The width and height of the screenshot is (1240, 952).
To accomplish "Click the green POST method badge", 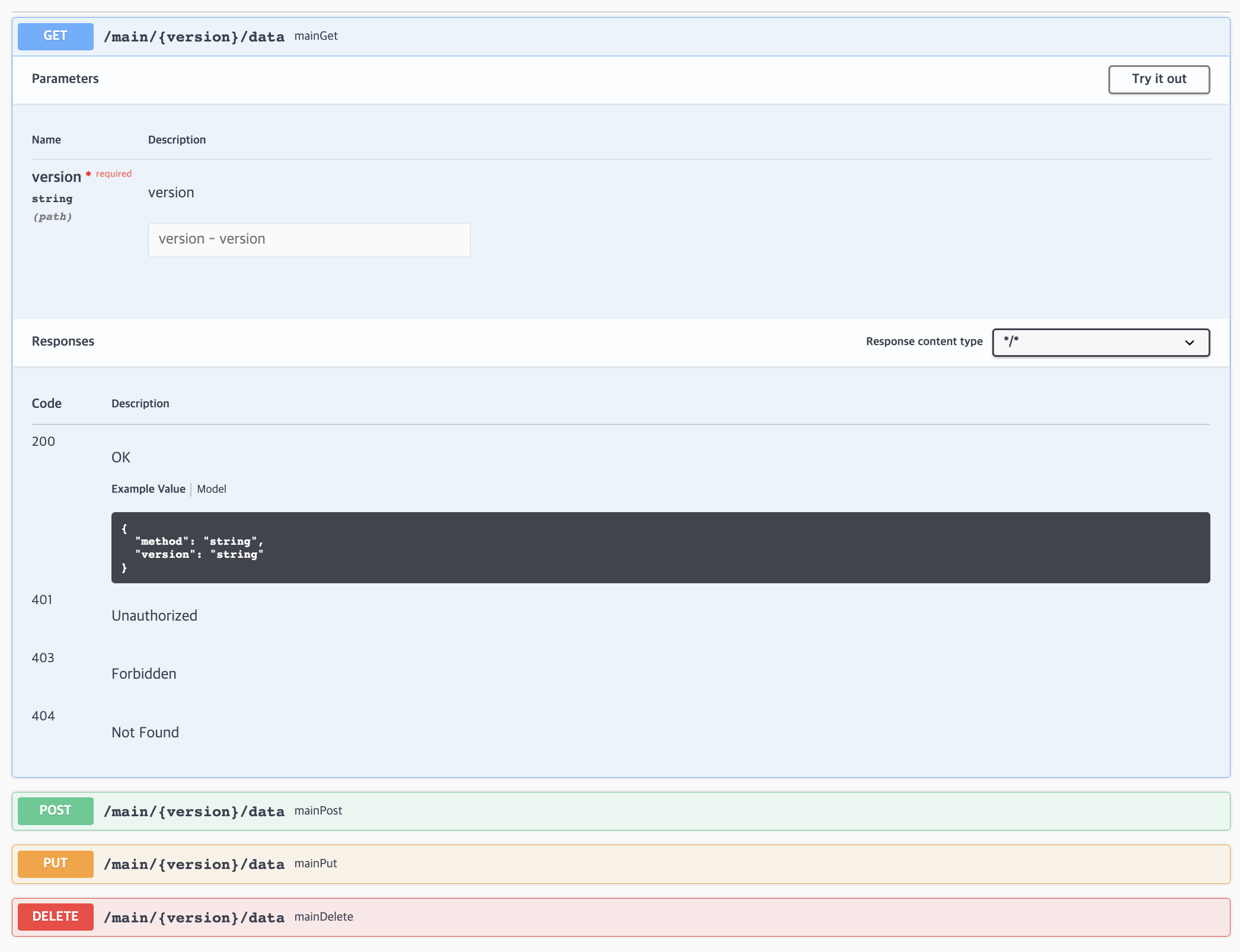I will (x=55, y=810).
